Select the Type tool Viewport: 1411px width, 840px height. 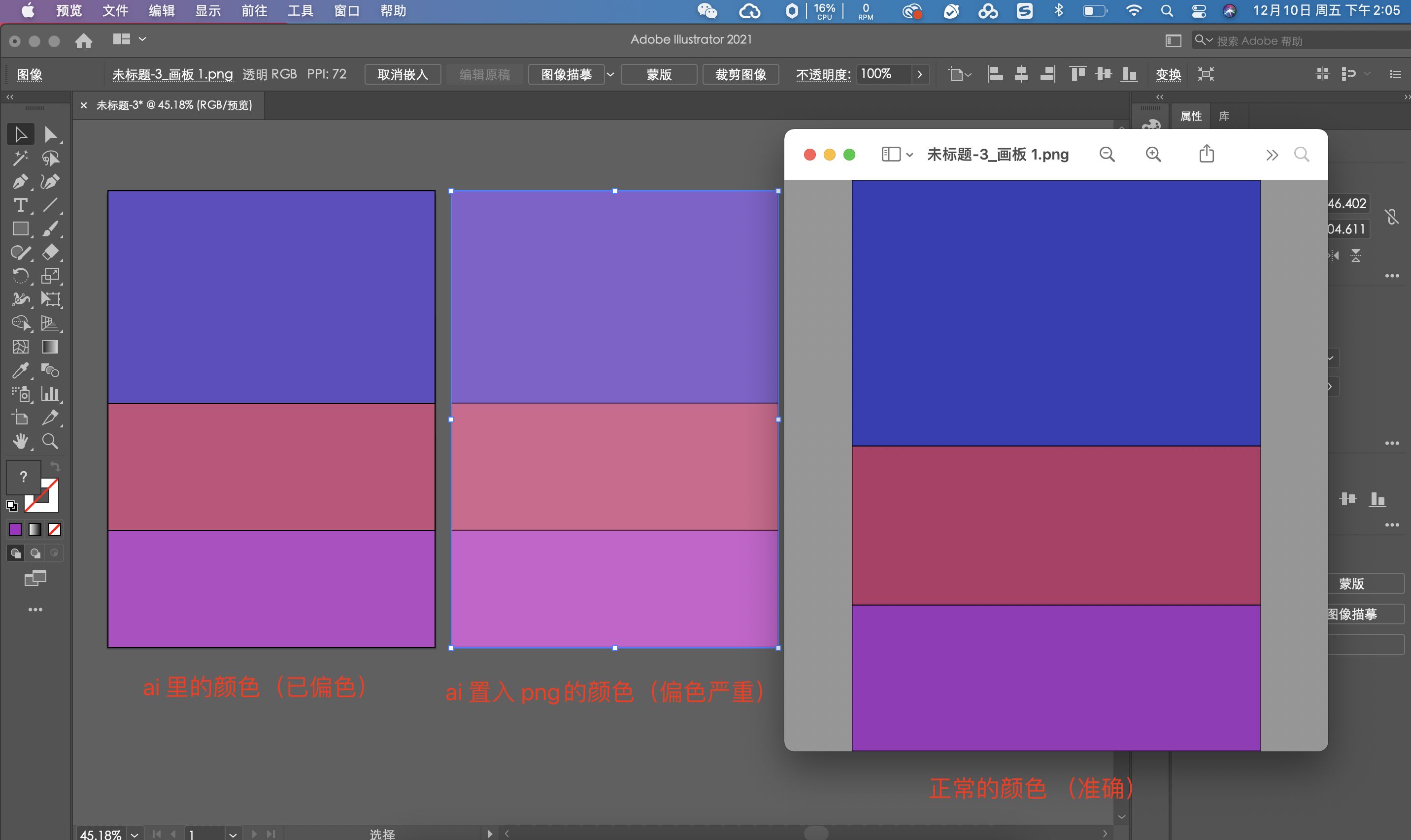[20, 205]
